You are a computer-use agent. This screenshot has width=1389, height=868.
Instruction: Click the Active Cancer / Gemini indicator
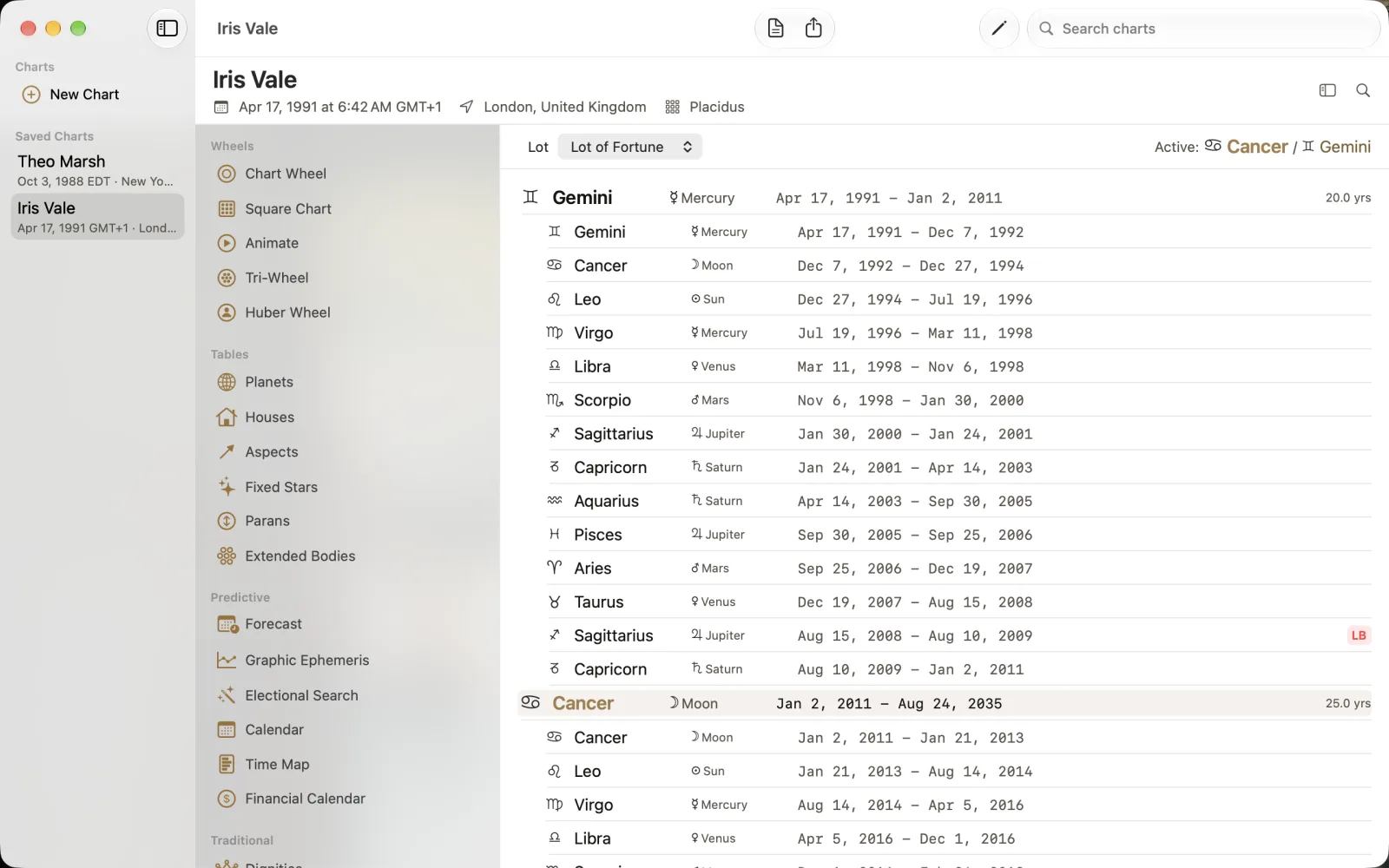pyautogui.click(x=1263, y=147)
